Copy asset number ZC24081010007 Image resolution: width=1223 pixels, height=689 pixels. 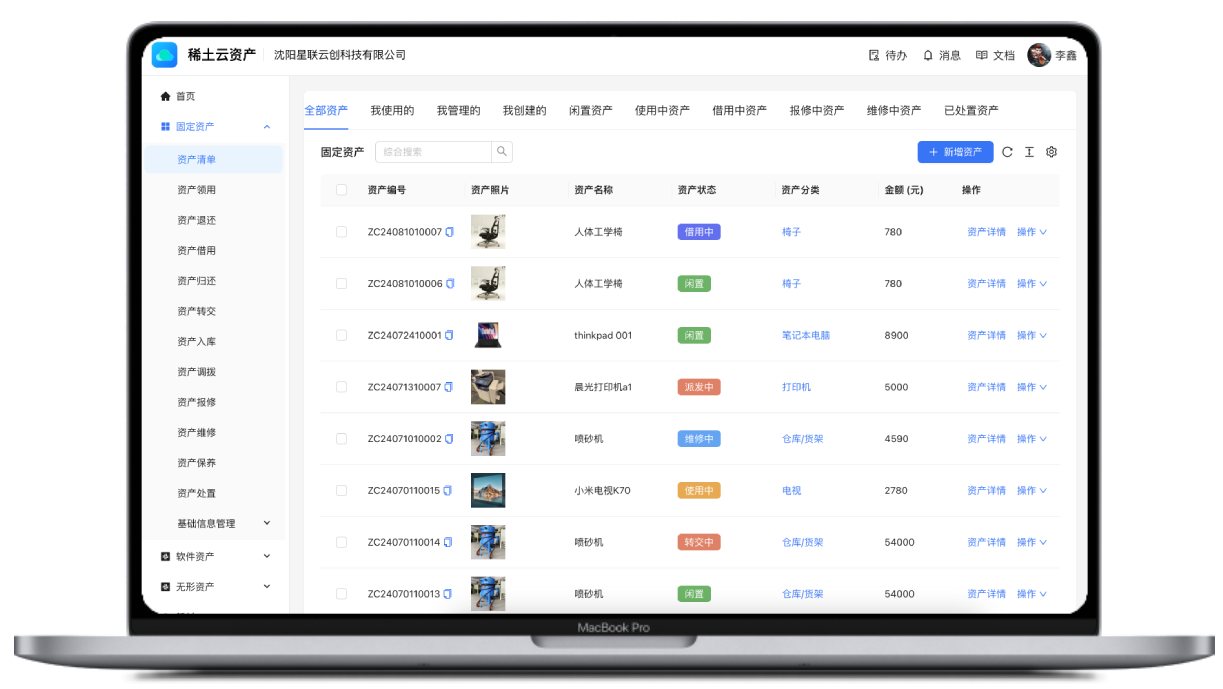[450, 232]
